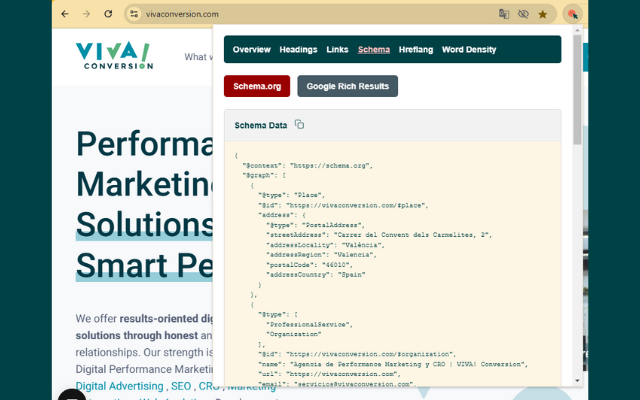Open the SEO extension icon in toolbar

pos(572,14)
